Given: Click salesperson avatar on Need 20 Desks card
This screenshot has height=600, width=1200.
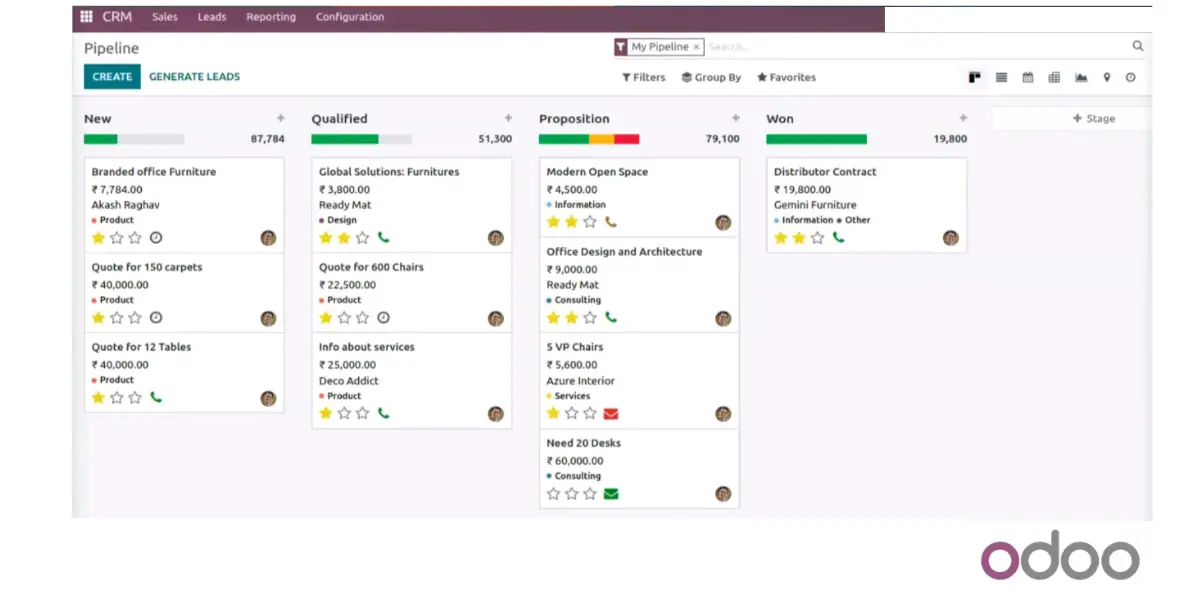Looking at the screenshot, I should point(723,494).
